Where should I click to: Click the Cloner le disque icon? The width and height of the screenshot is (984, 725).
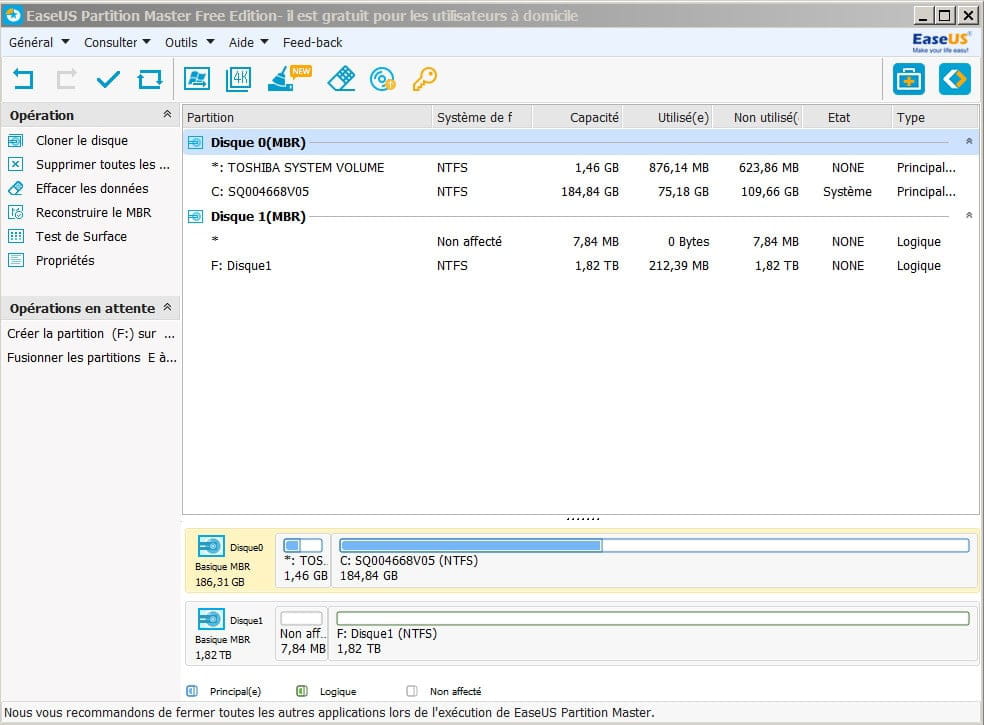tap(16, 141)
